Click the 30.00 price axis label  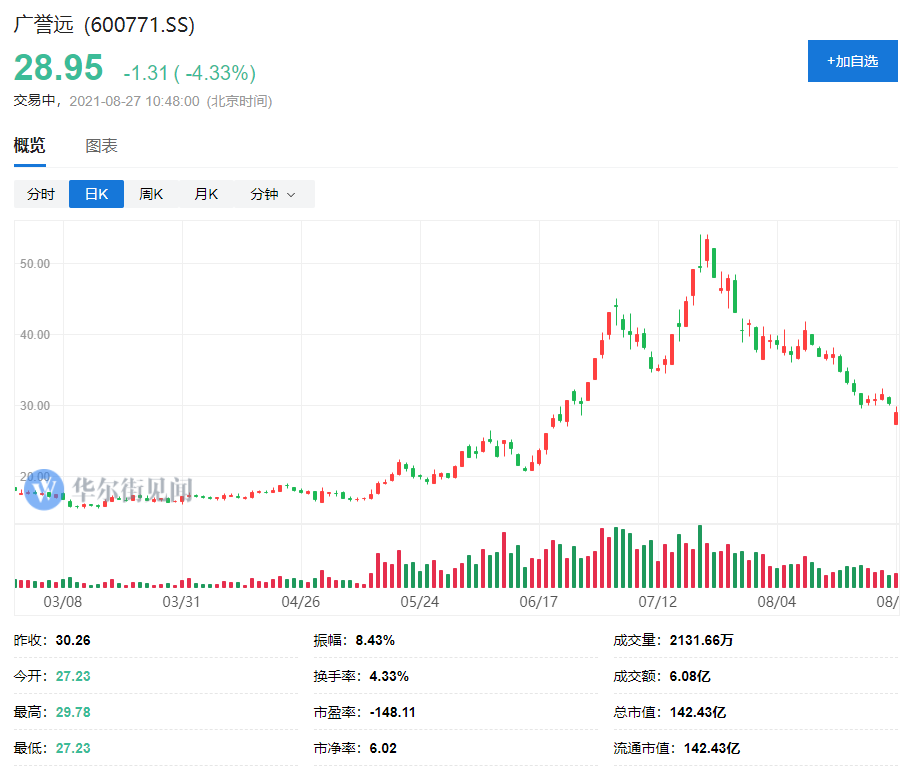pyautogui.click(x=35, y=406)
